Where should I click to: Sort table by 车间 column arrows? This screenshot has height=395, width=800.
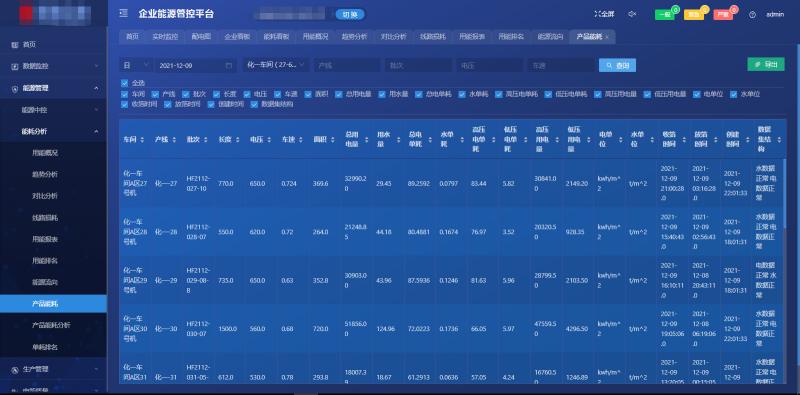click(142, 139)
